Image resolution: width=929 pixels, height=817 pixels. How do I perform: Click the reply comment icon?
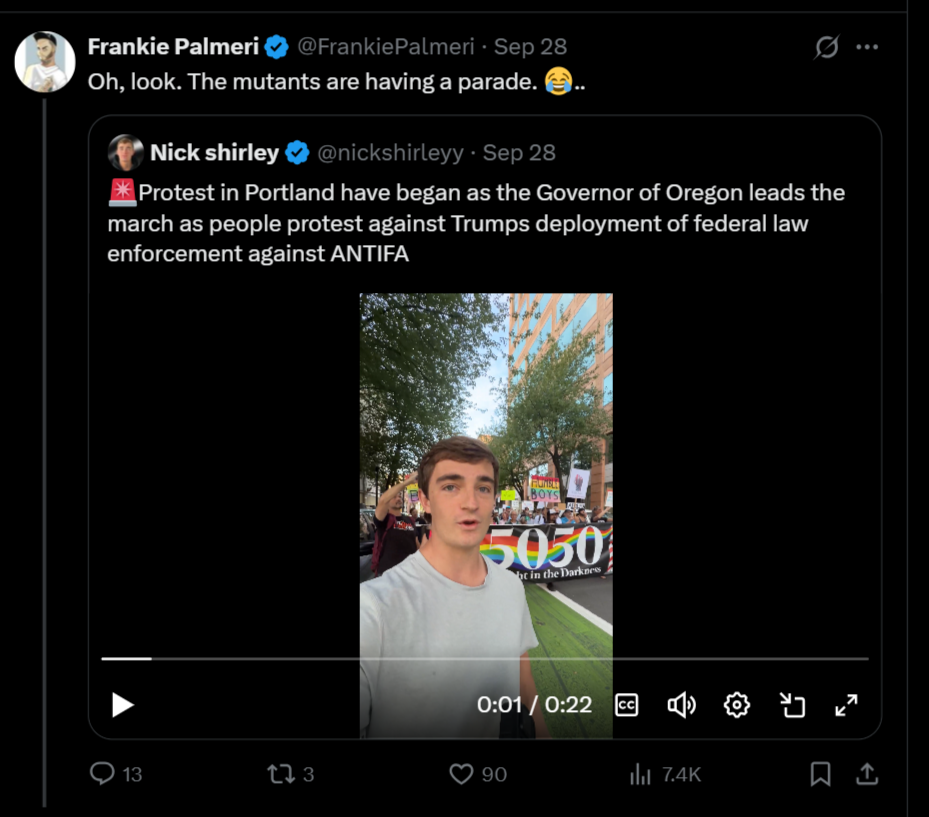coord(103,774)
